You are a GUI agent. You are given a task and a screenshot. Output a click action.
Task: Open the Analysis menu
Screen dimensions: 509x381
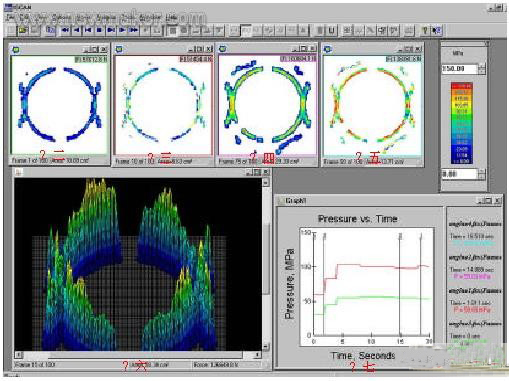[x=106, y=17]
